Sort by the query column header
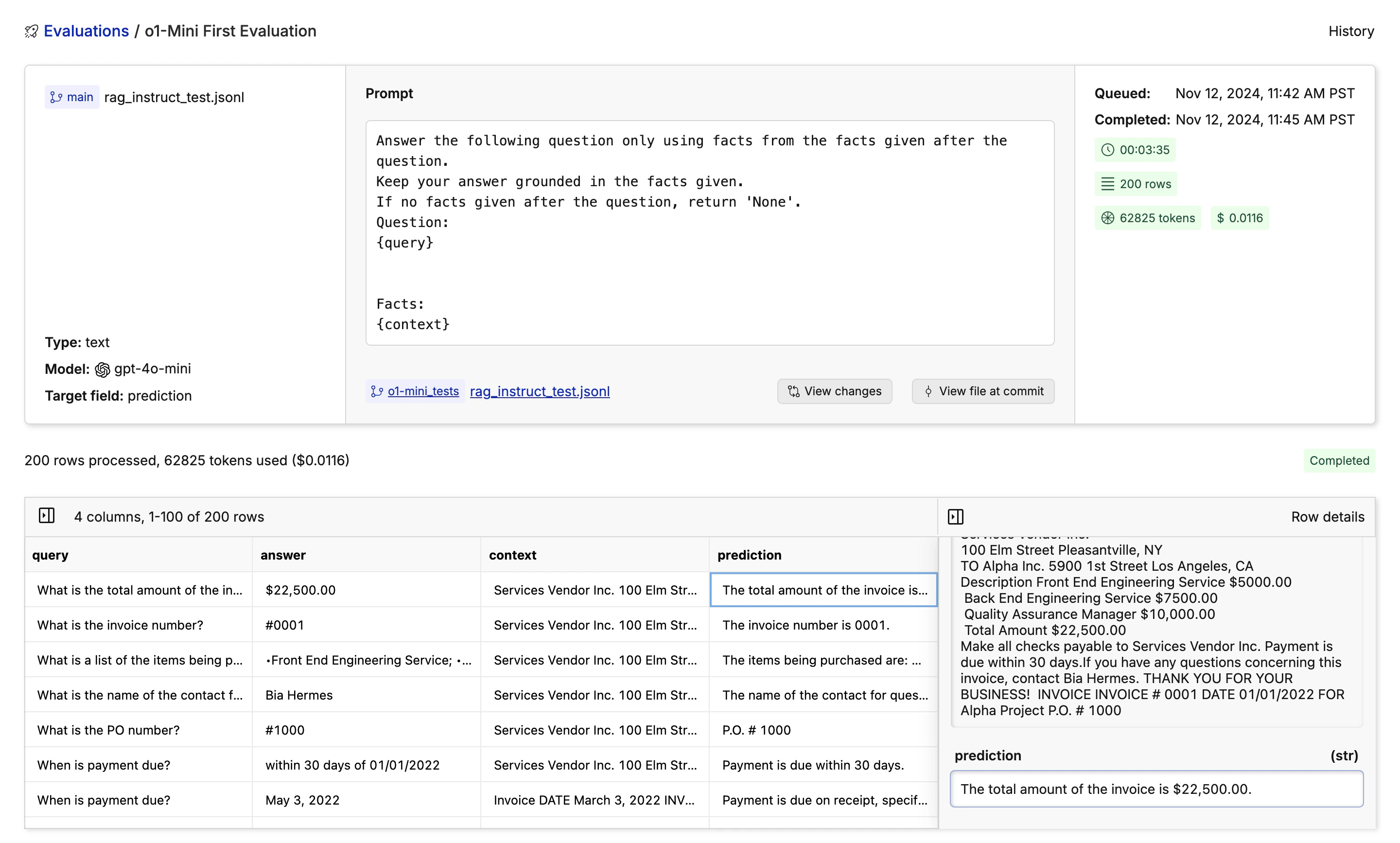This screenshot has height=843, width=1400. pos(50,555)
